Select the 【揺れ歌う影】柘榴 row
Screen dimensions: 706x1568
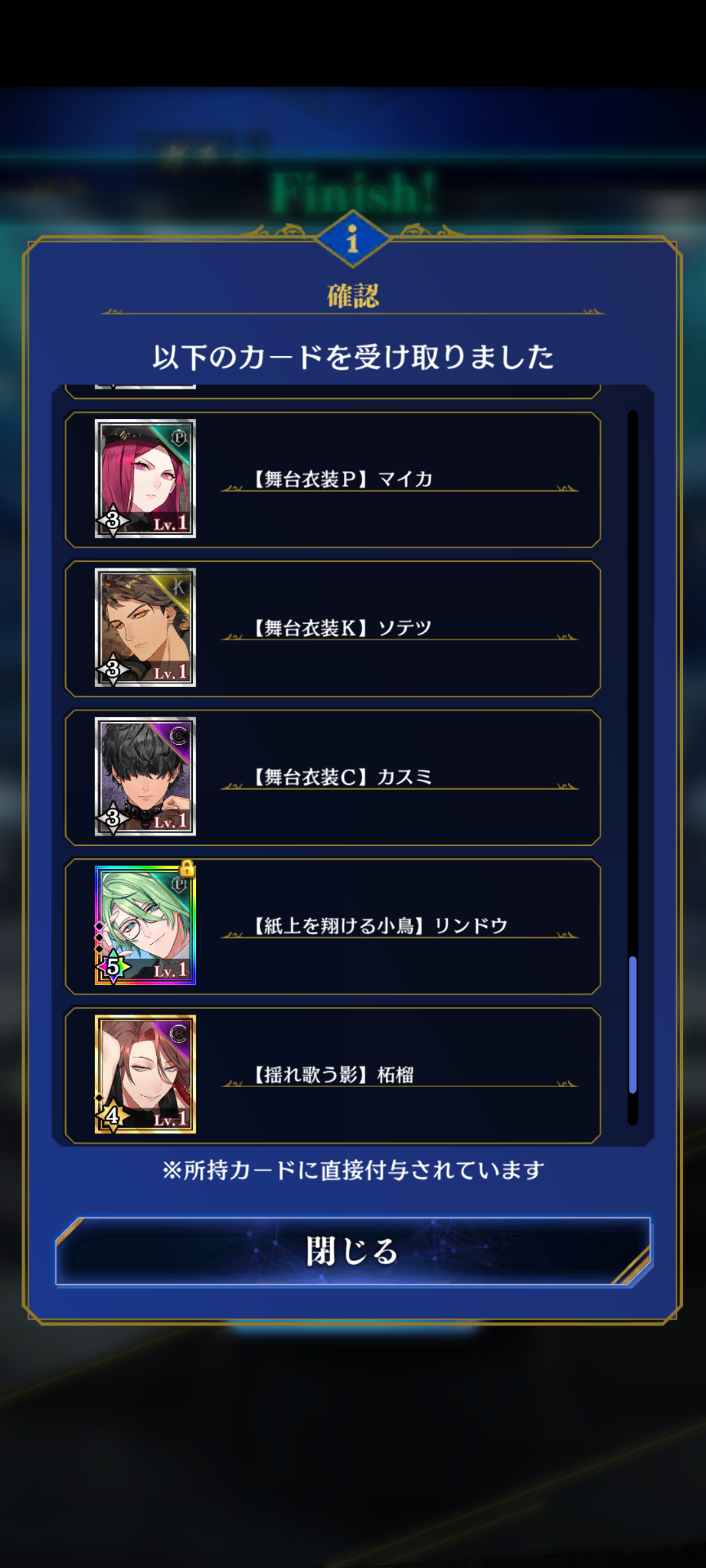[333, 1075]
